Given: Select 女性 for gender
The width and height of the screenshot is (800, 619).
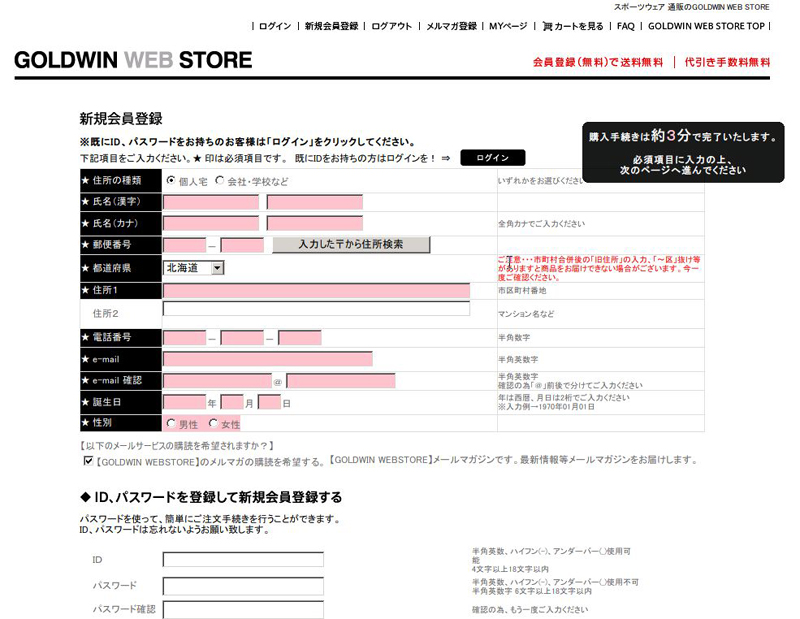Looking at the screenshot, I should pyautogui.click(x=213, y=424).
